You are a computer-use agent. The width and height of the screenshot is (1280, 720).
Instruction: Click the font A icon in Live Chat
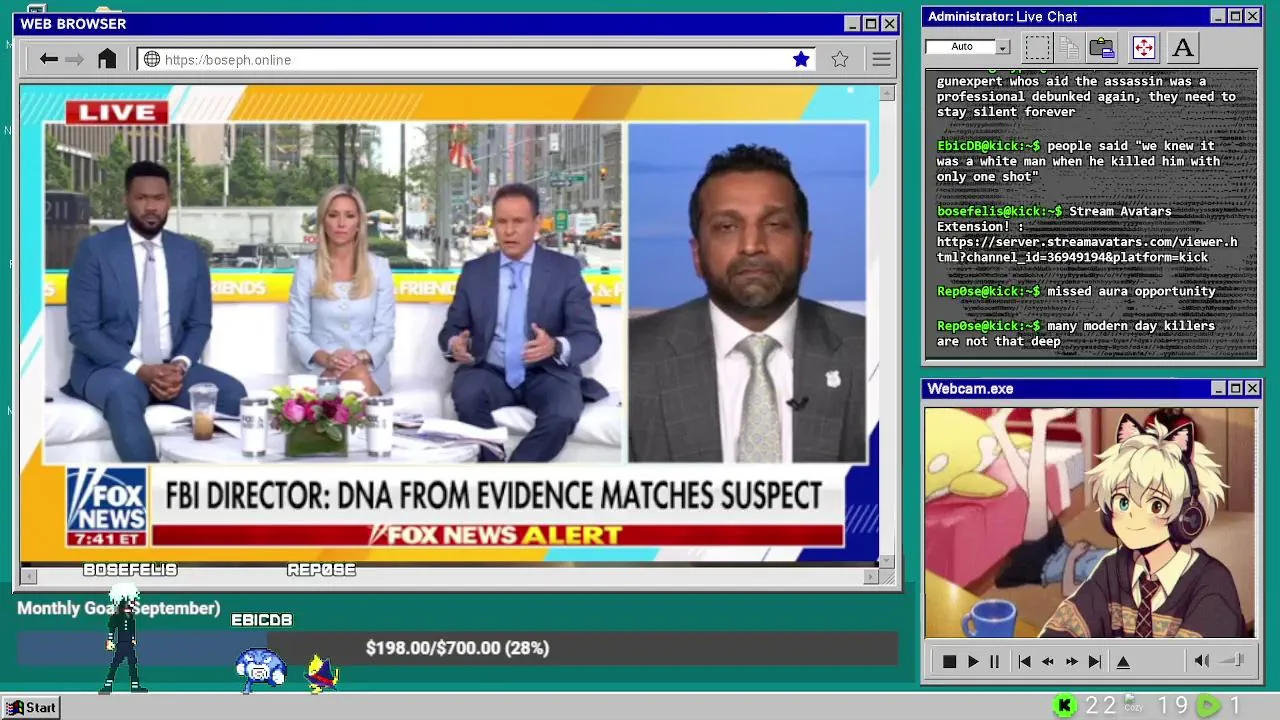pyautogui.click(x=1183, y=47)
